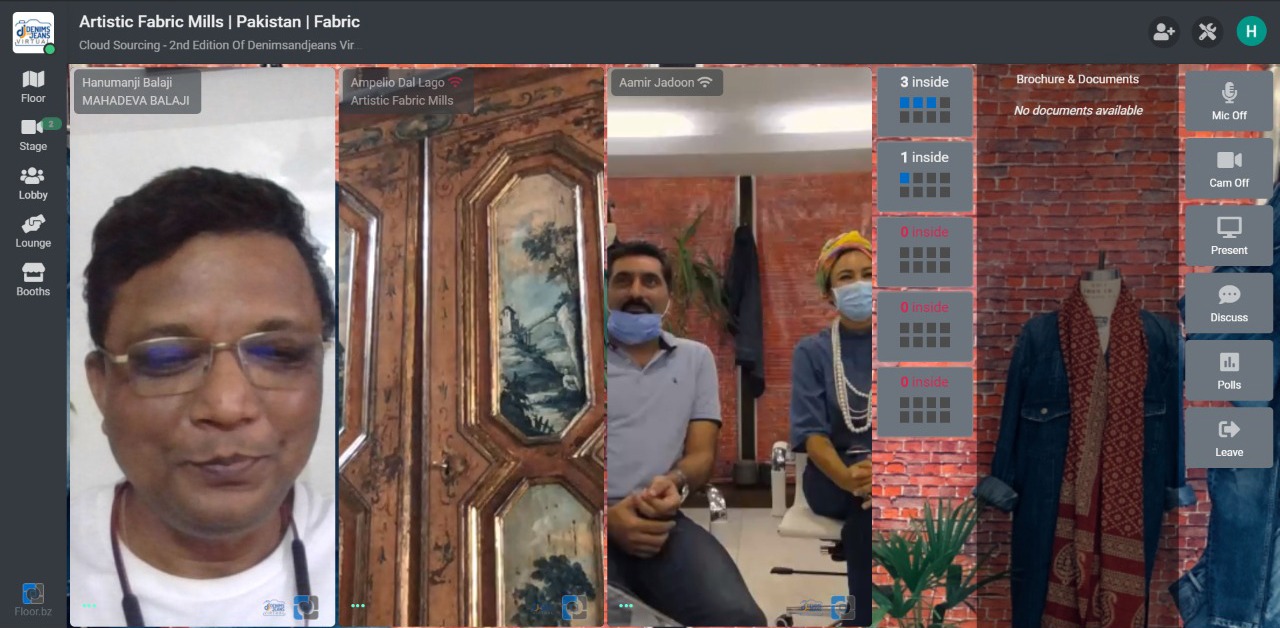Click the Denims & Jeans Virtual logo

point(33,32)
